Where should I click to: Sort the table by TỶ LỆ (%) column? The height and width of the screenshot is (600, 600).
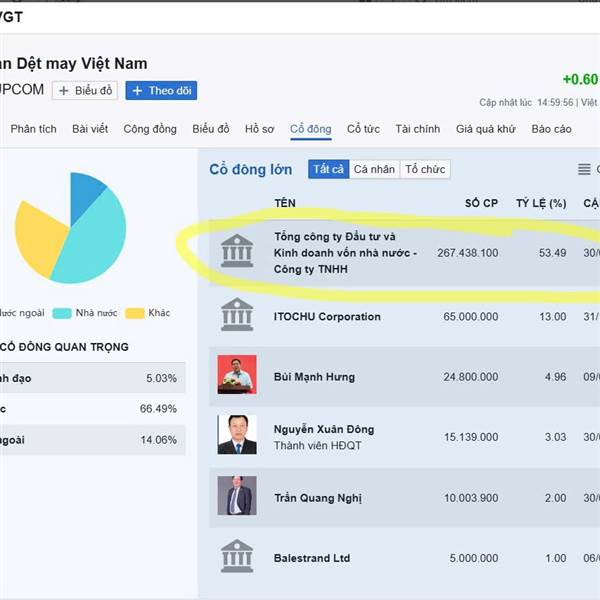point(541,203)
